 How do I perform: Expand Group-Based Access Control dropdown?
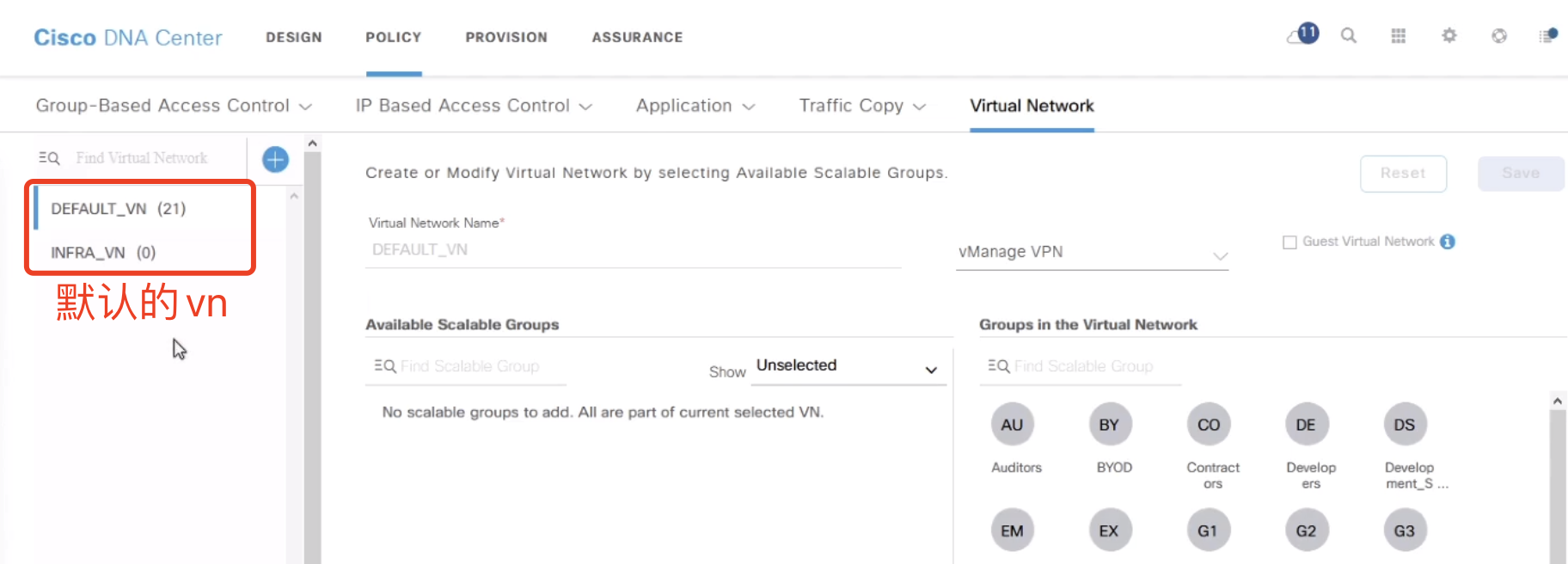point(174,106)
